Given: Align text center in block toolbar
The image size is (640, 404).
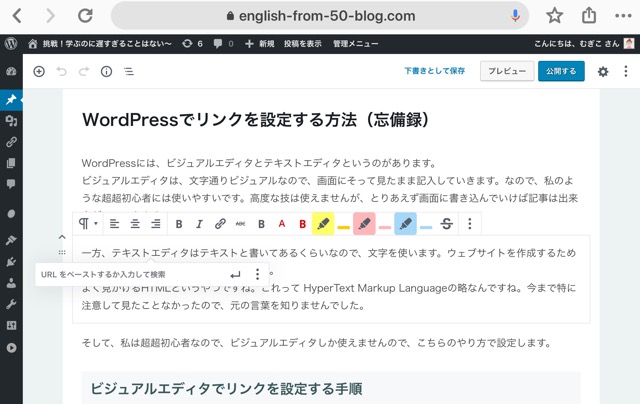Looking at the screenshot, I should [x=135, y=224].
